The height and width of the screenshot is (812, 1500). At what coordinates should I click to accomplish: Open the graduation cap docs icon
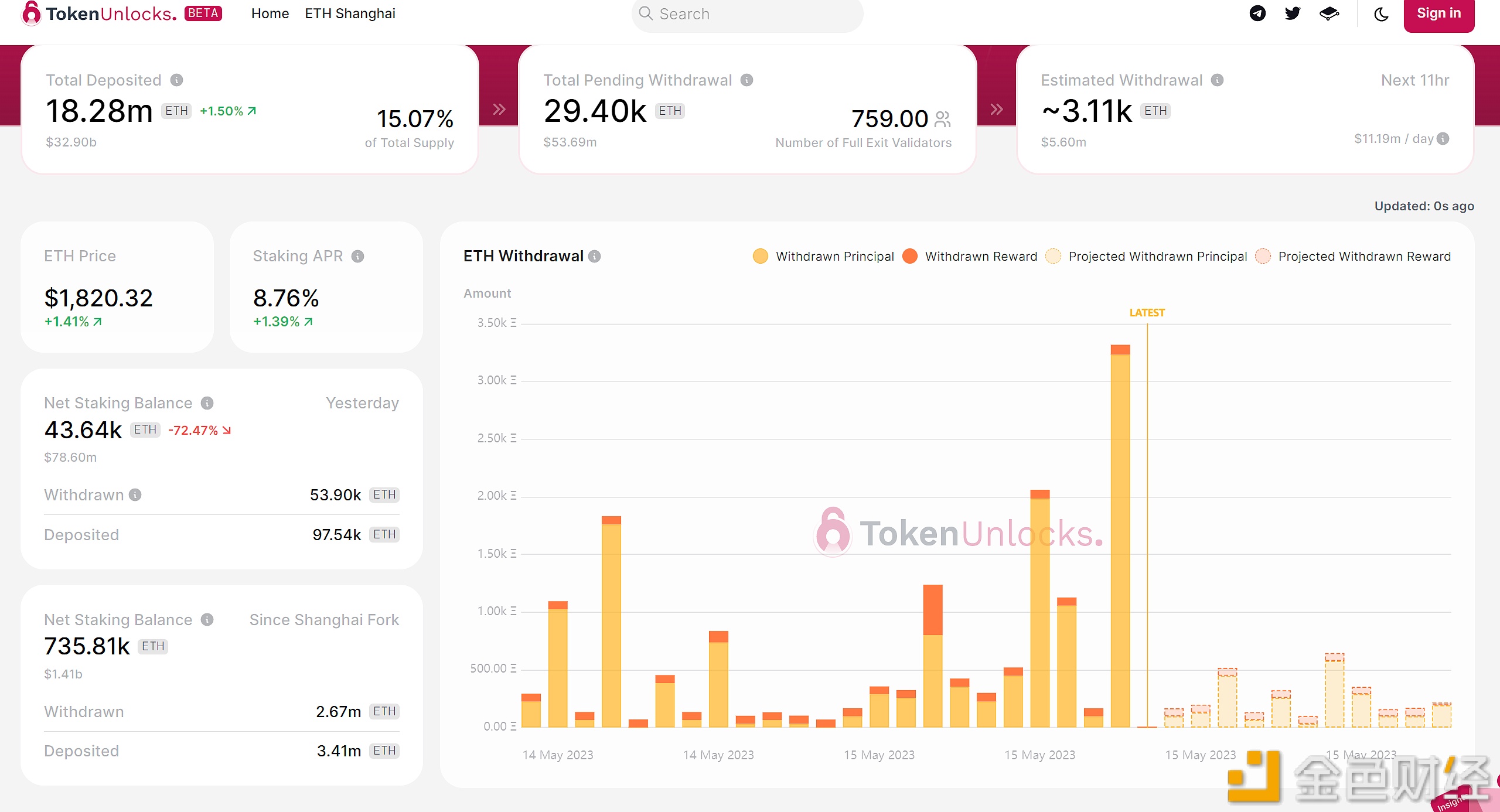click(1329, 13)
